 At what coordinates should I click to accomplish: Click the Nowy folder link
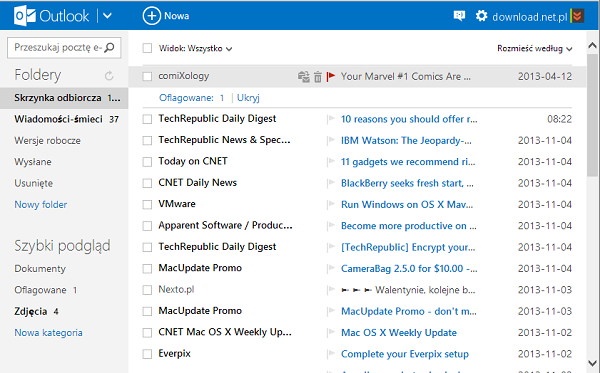pyautogui.click(x=41, y=205)
